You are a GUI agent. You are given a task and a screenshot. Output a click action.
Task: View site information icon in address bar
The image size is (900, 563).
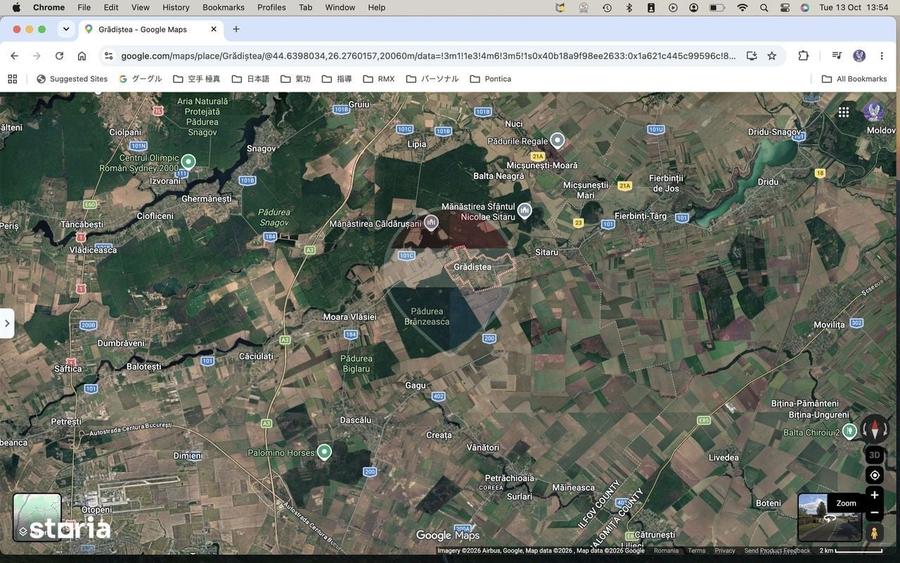108,56
